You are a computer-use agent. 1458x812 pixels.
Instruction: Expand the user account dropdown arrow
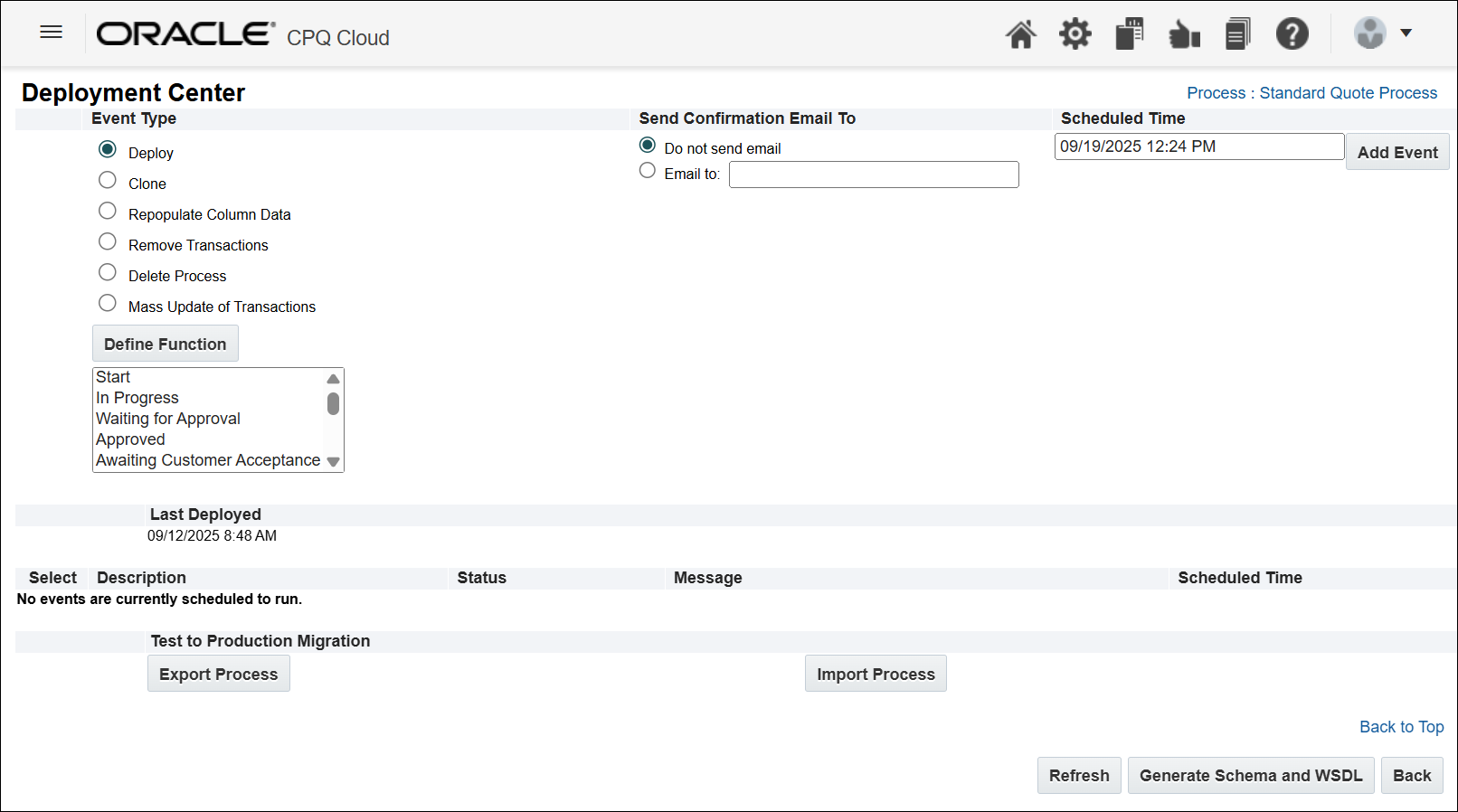click(x=1406, y=33)
